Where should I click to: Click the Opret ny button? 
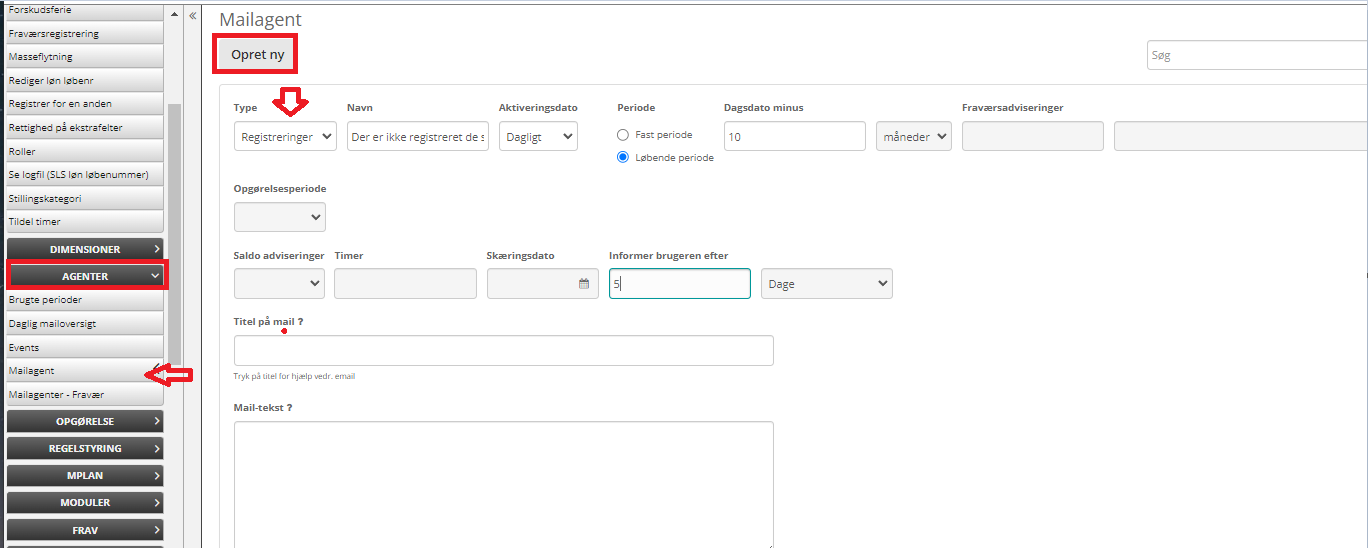coord(257,55)
